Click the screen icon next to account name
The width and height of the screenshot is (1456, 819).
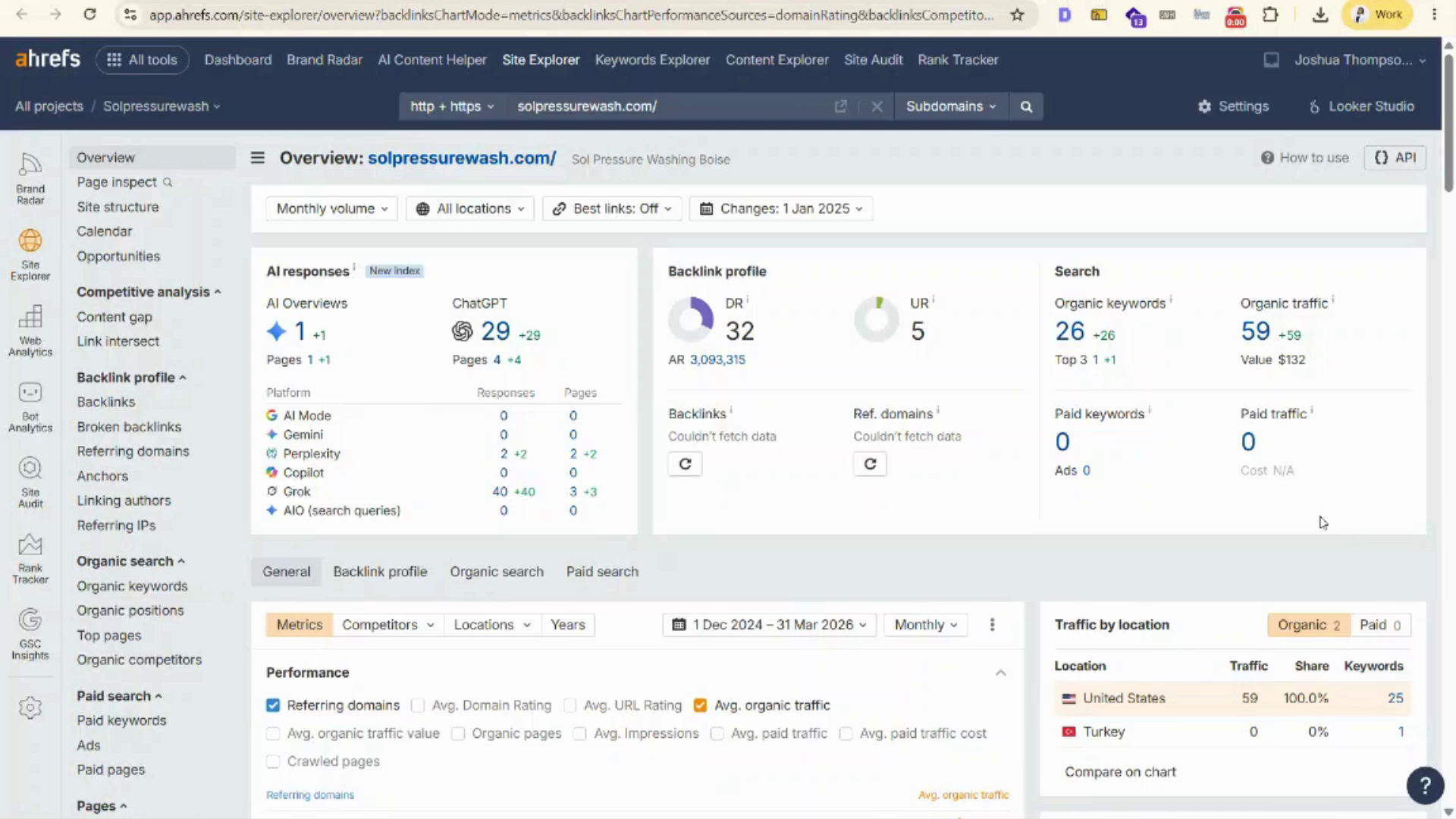[x=1272, y=60]
